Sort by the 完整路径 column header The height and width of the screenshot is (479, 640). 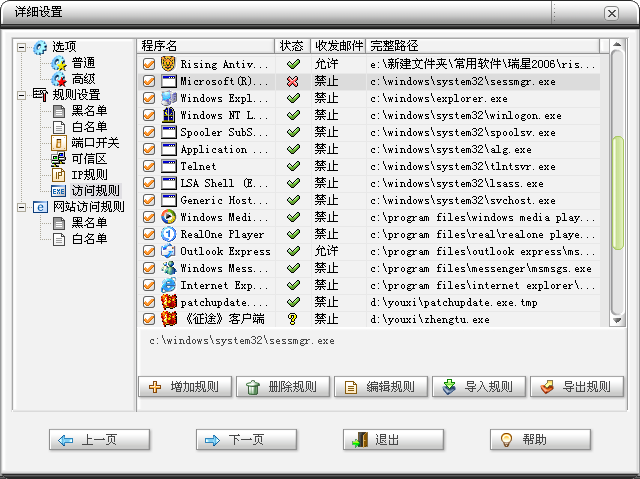[483, 46]
